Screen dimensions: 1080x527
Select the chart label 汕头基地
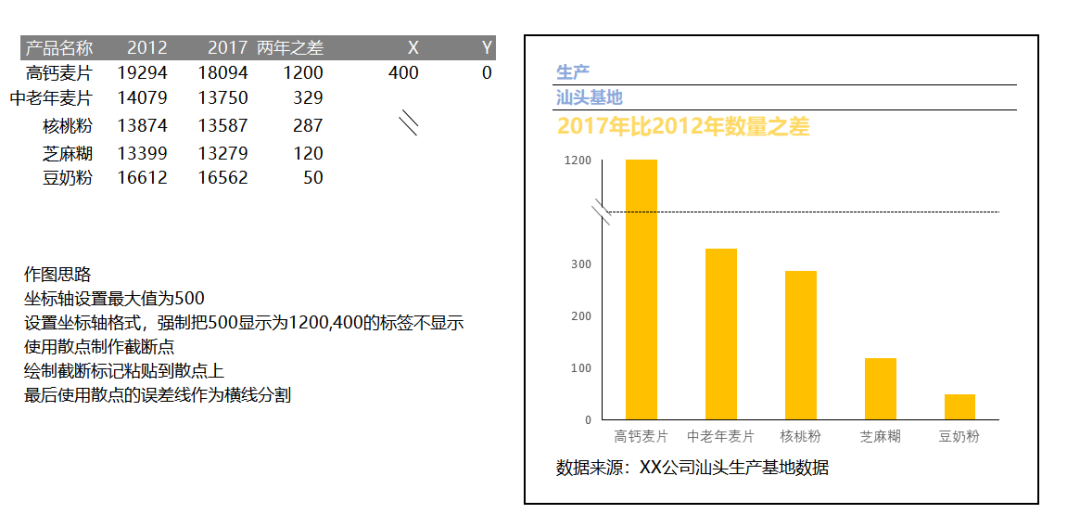(x=589, y=98)
